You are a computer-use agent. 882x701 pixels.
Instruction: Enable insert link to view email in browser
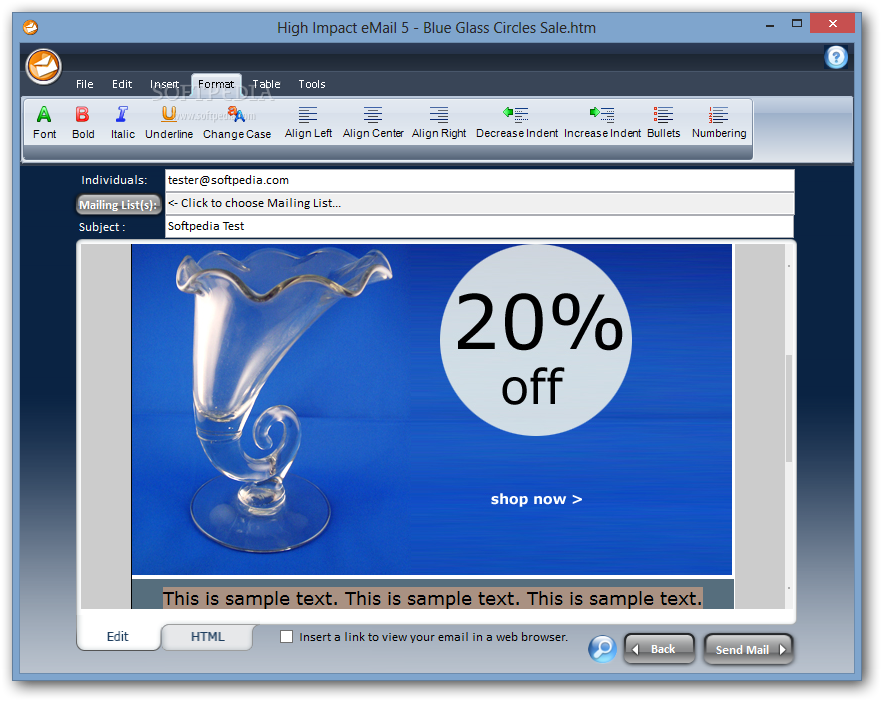[287, 637]
